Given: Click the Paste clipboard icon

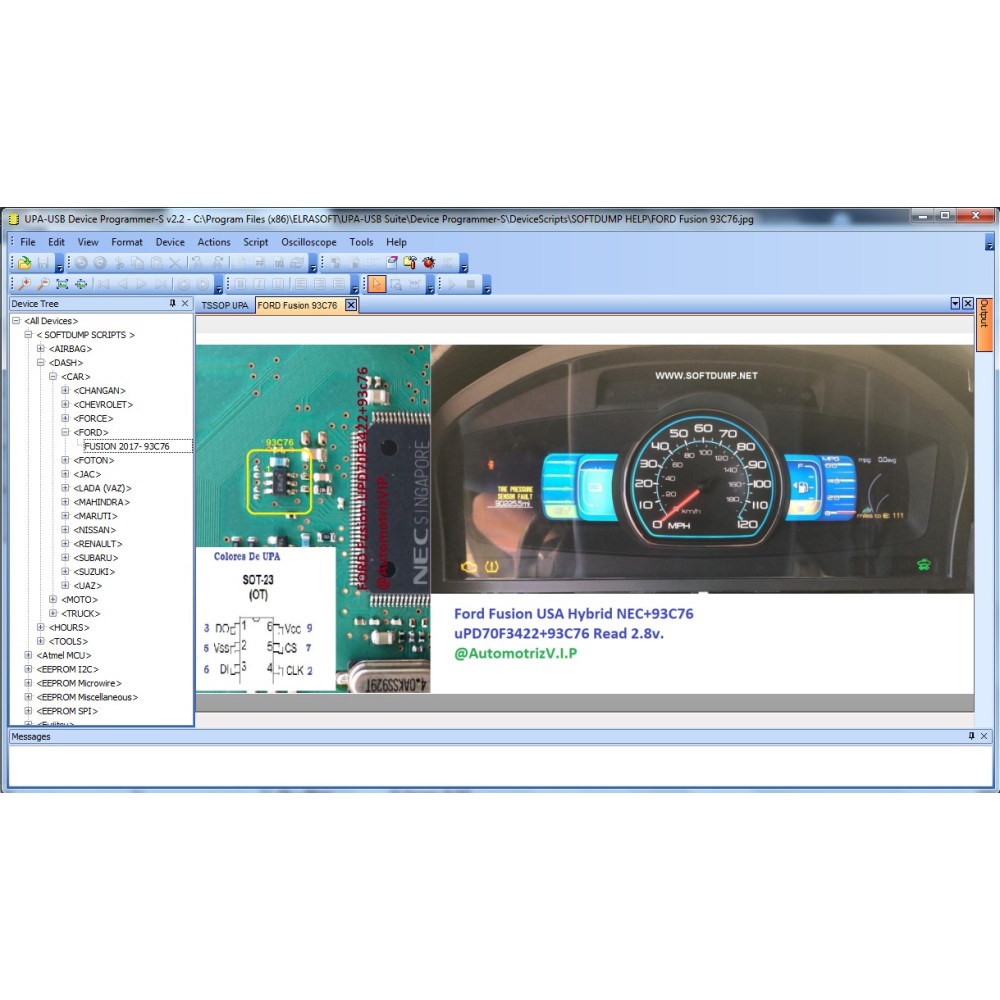Looking at the screenshot, I should pos(156,263).
